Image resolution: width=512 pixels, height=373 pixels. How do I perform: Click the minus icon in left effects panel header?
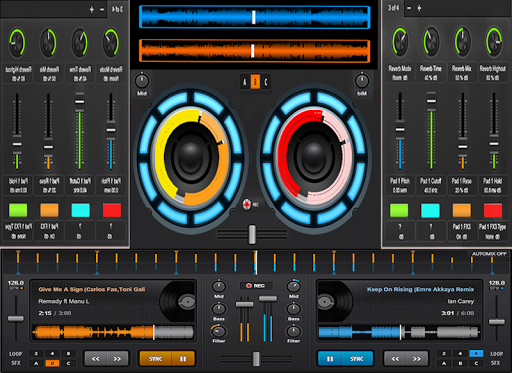point(102,10)
